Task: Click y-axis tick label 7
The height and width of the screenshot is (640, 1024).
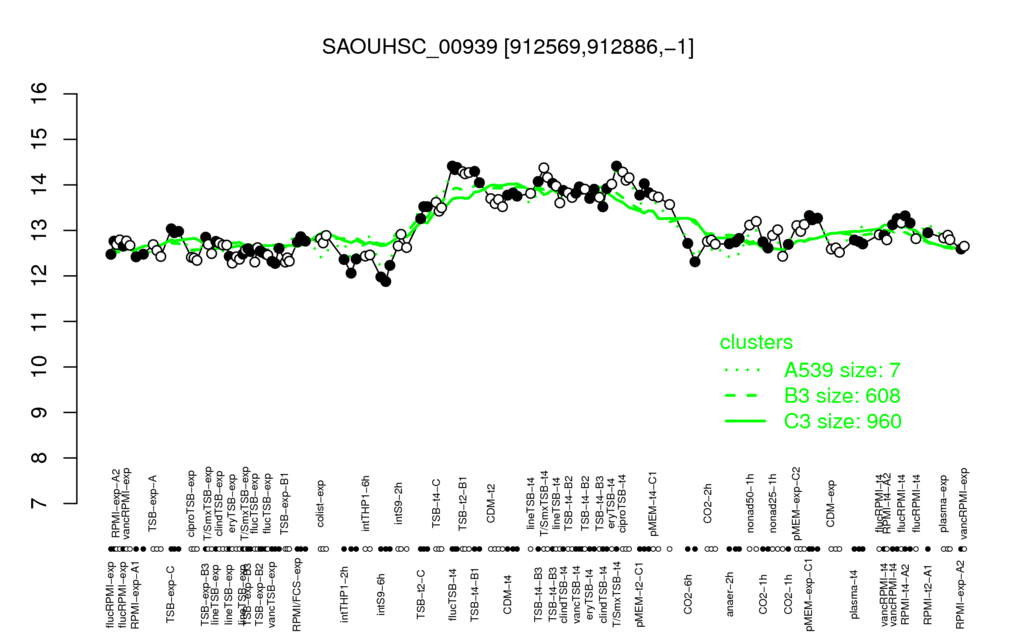Action: click(40, 504)
